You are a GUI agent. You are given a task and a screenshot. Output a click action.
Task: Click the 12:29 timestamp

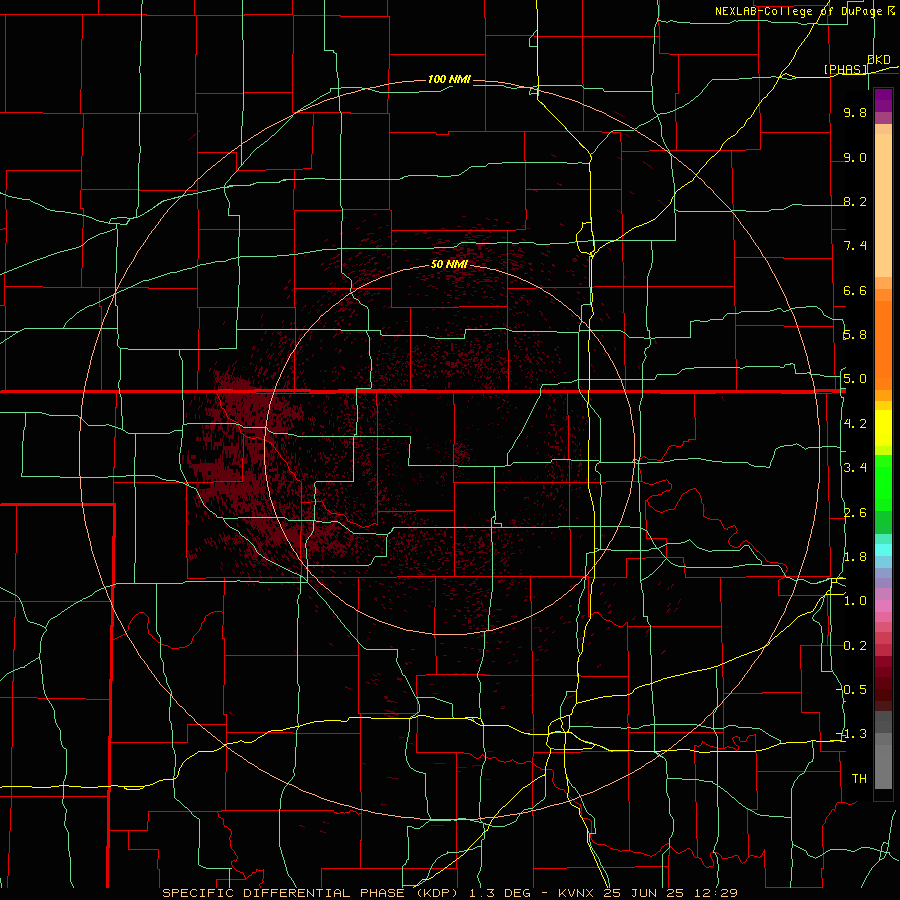(x=715, y=893)
